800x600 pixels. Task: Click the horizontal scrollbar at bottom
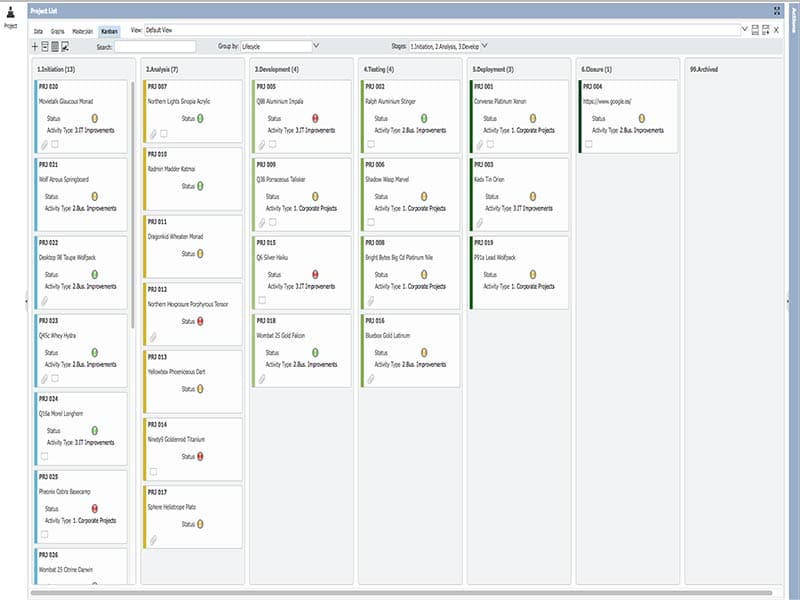click(x=402, y=593)
